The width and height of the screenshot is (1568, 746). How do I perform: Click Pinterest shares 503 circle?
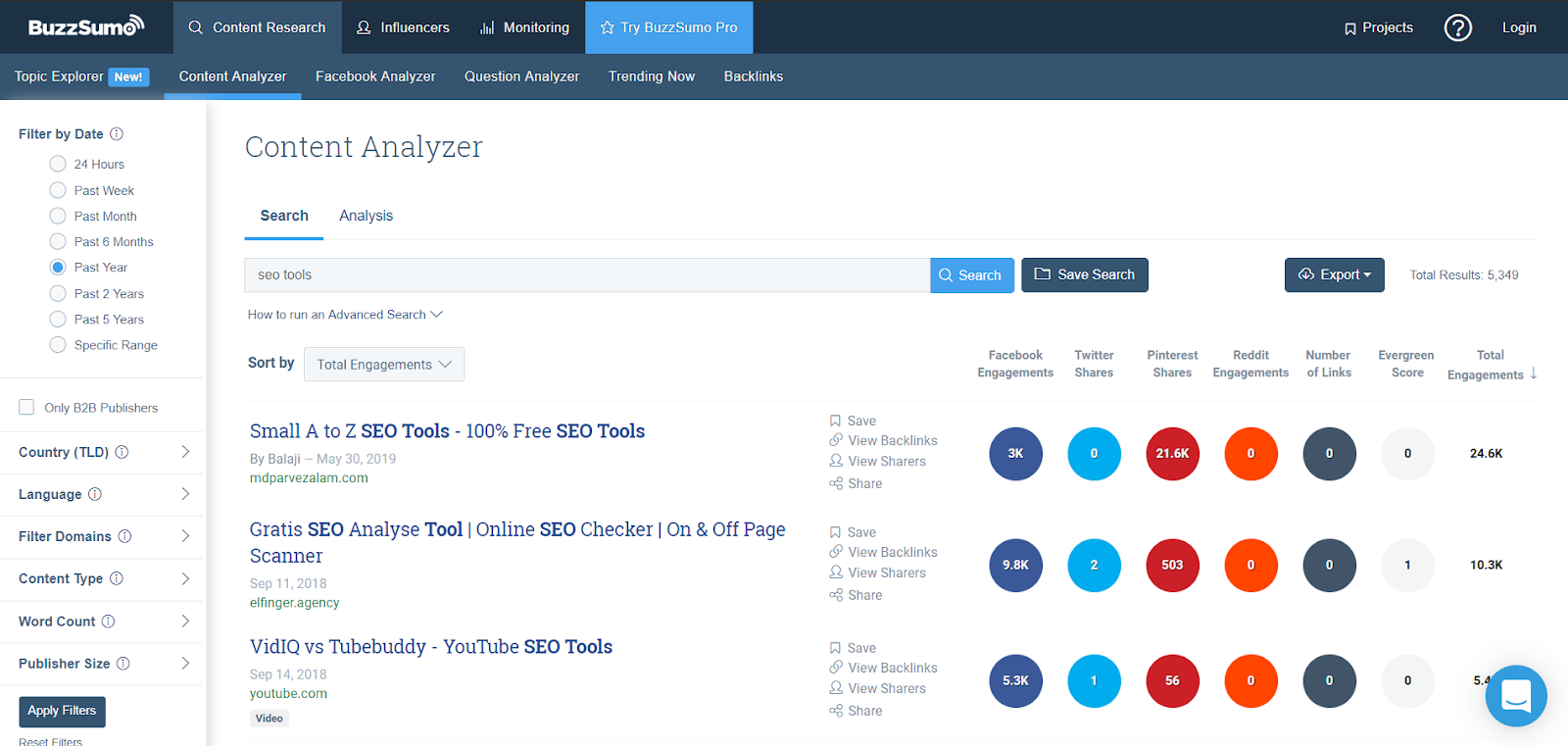point(1172,566)
